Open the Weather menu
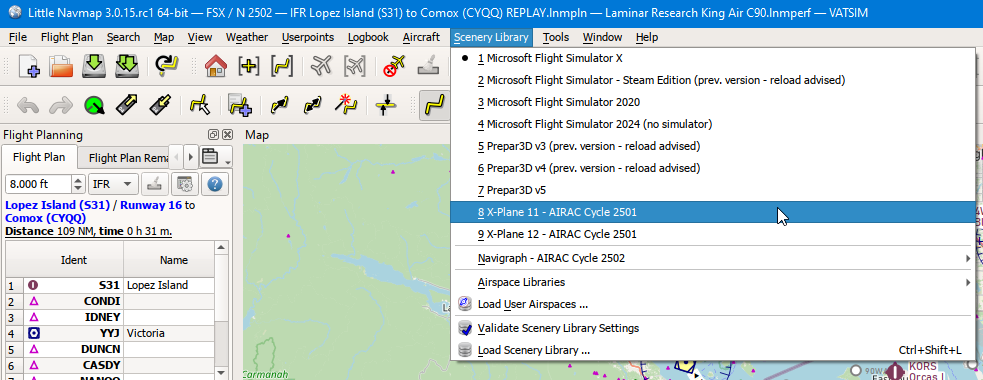 click(x=246, y=37)
